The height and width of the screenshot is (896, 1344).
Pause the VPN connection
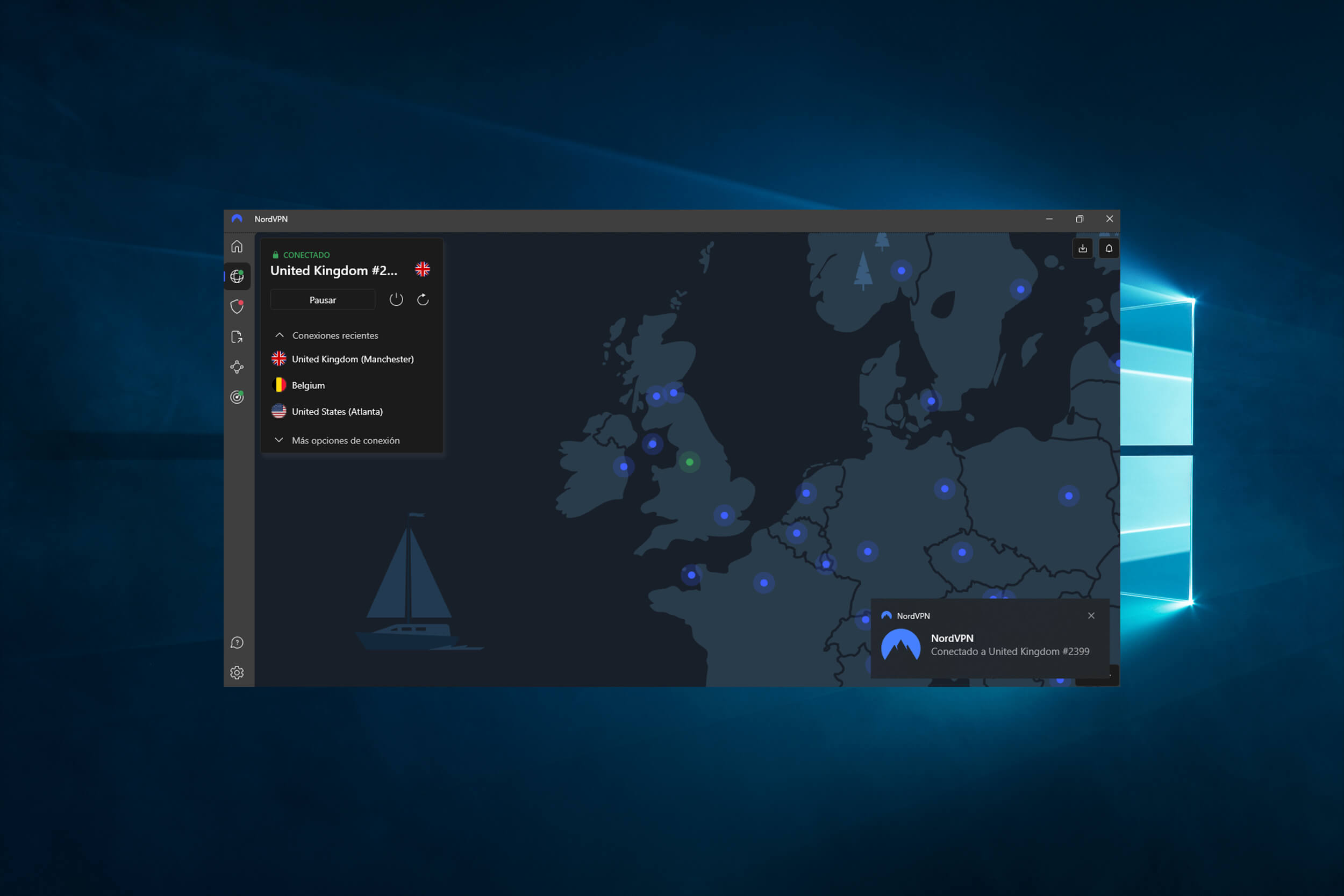point(323,300)
